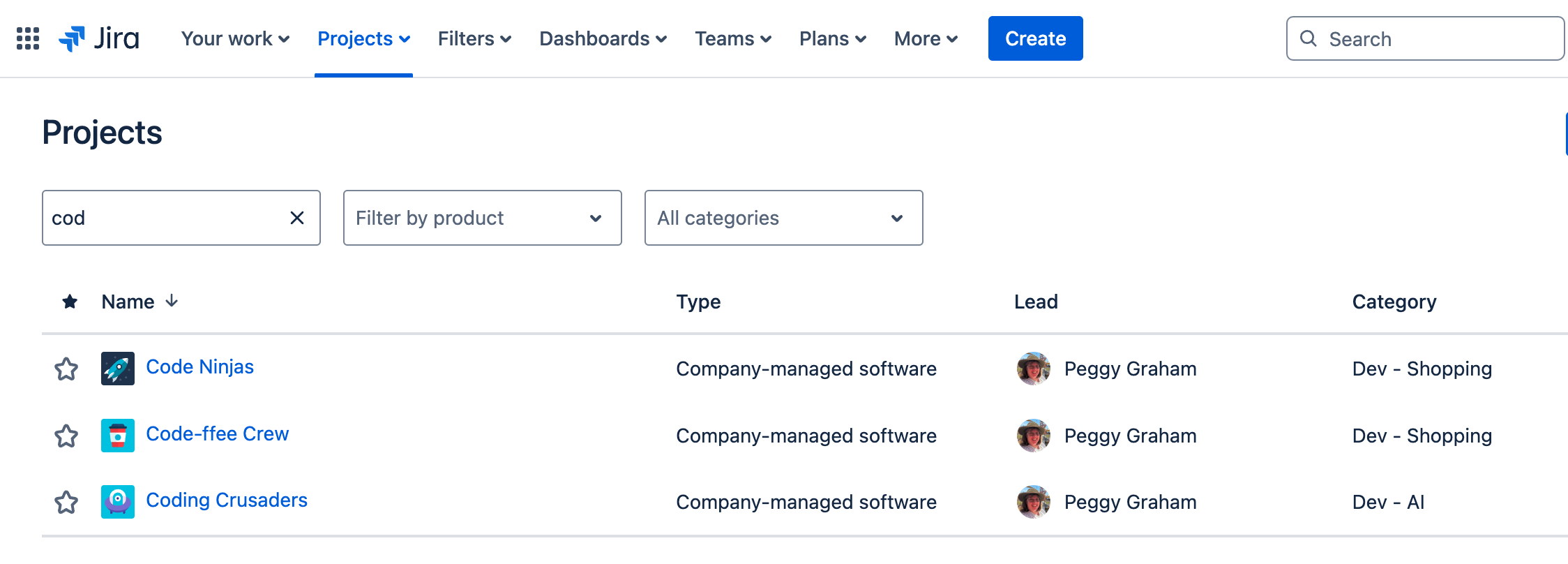This screenshot has width=1568, height=564.
Task: Open the Plans navigation menu
Action: pos(833,38)
